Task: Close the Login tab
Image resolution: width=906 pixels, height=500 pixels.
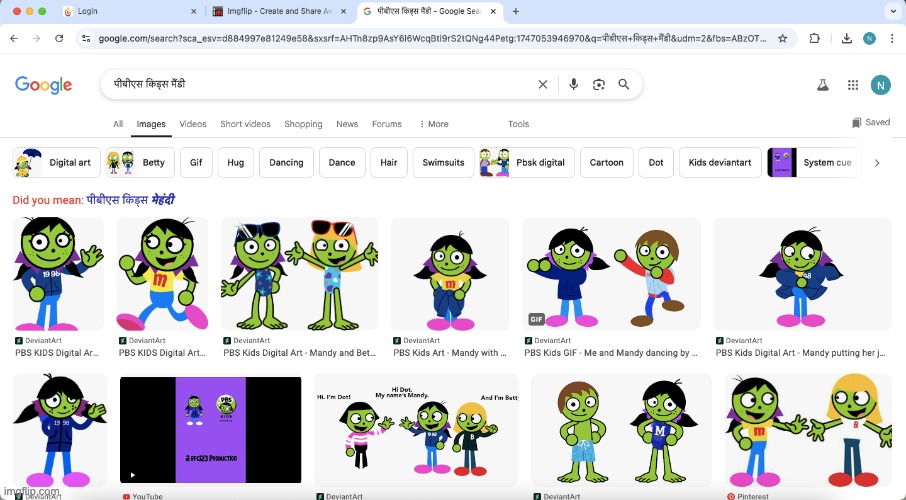Action: pyautogui.click(x=194, y=11)
